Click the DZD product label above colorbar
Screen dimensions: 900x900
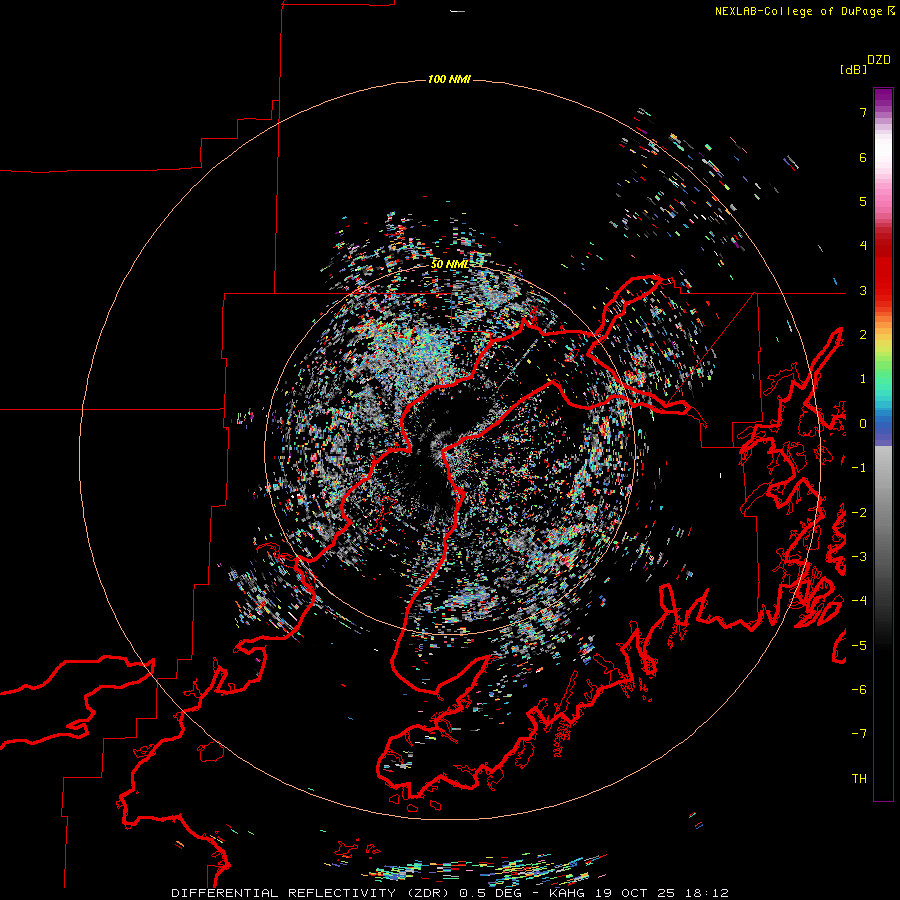(x=879, y=60)
